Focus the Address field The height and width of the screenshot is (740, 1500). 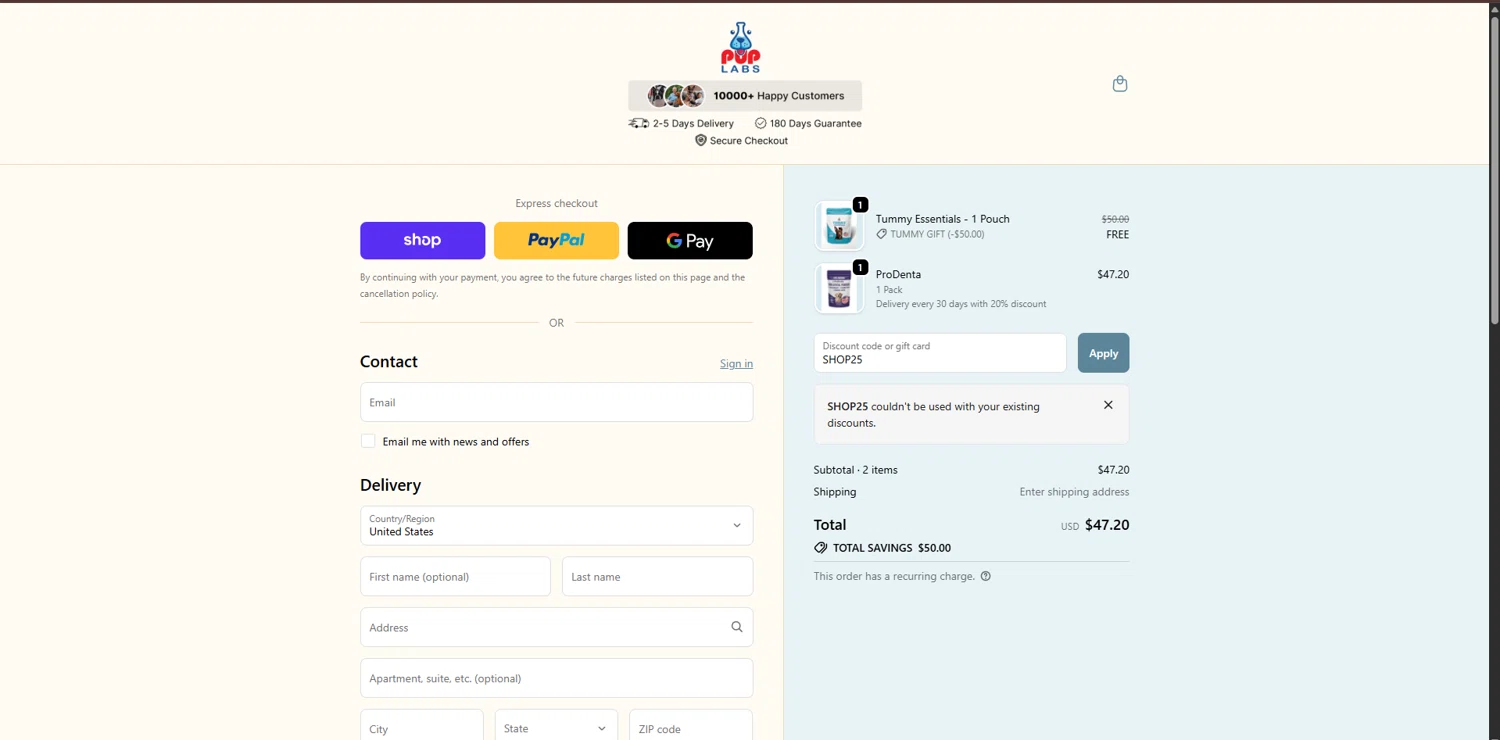(556, 627)
